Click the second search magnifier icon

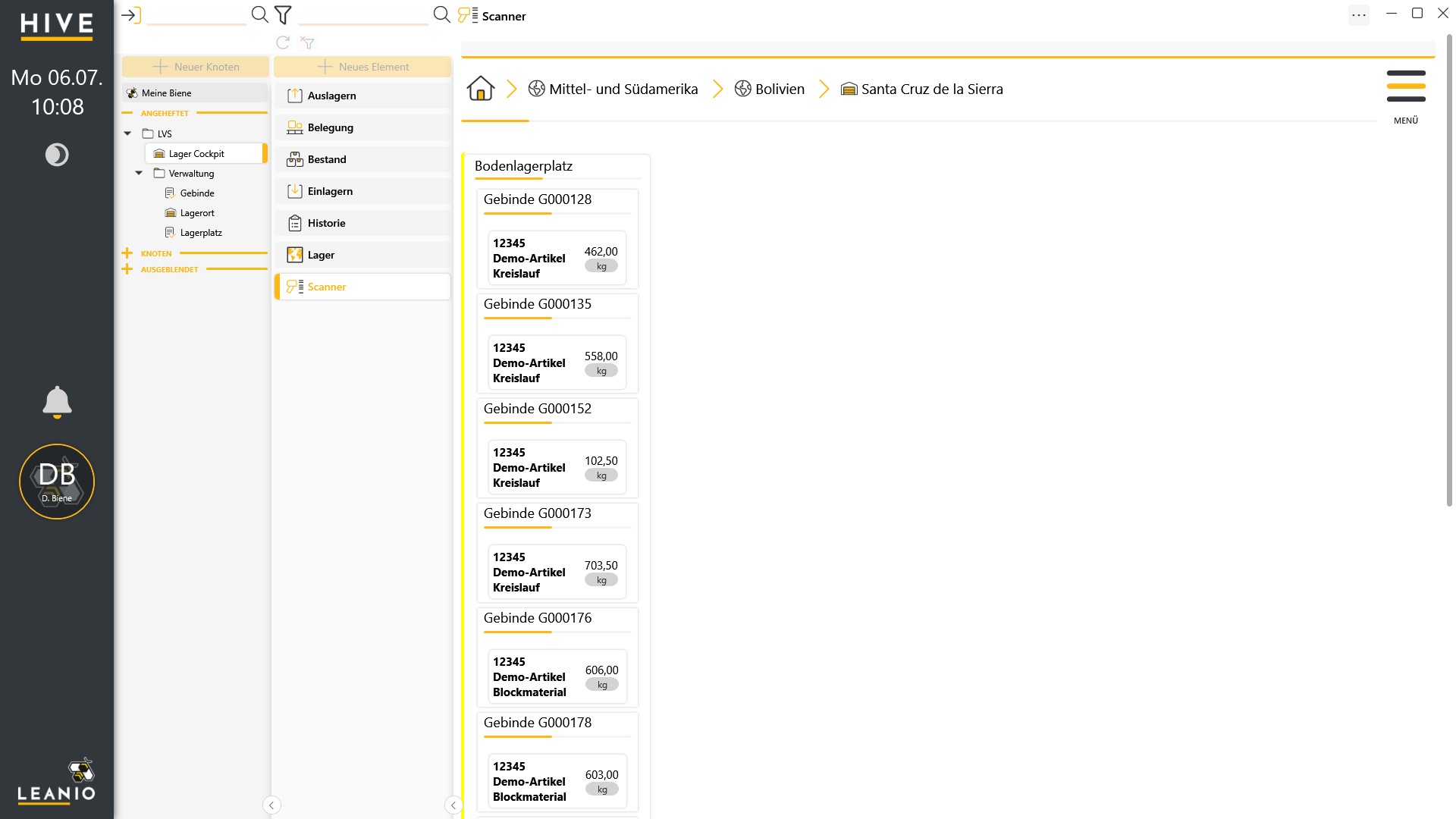coord(441,14)
